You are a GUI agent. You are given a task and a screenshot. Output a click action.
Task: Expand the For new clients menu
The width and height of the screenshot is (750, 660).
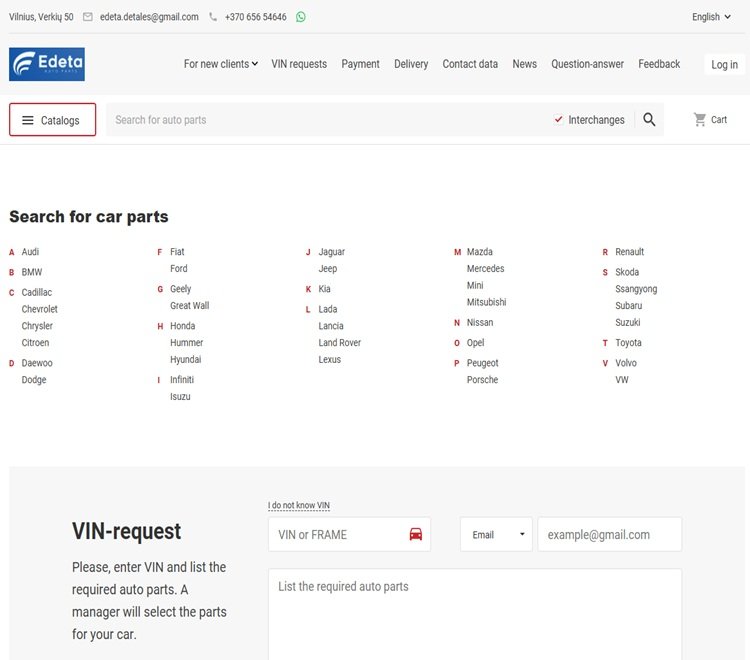(x=220, y=64)
